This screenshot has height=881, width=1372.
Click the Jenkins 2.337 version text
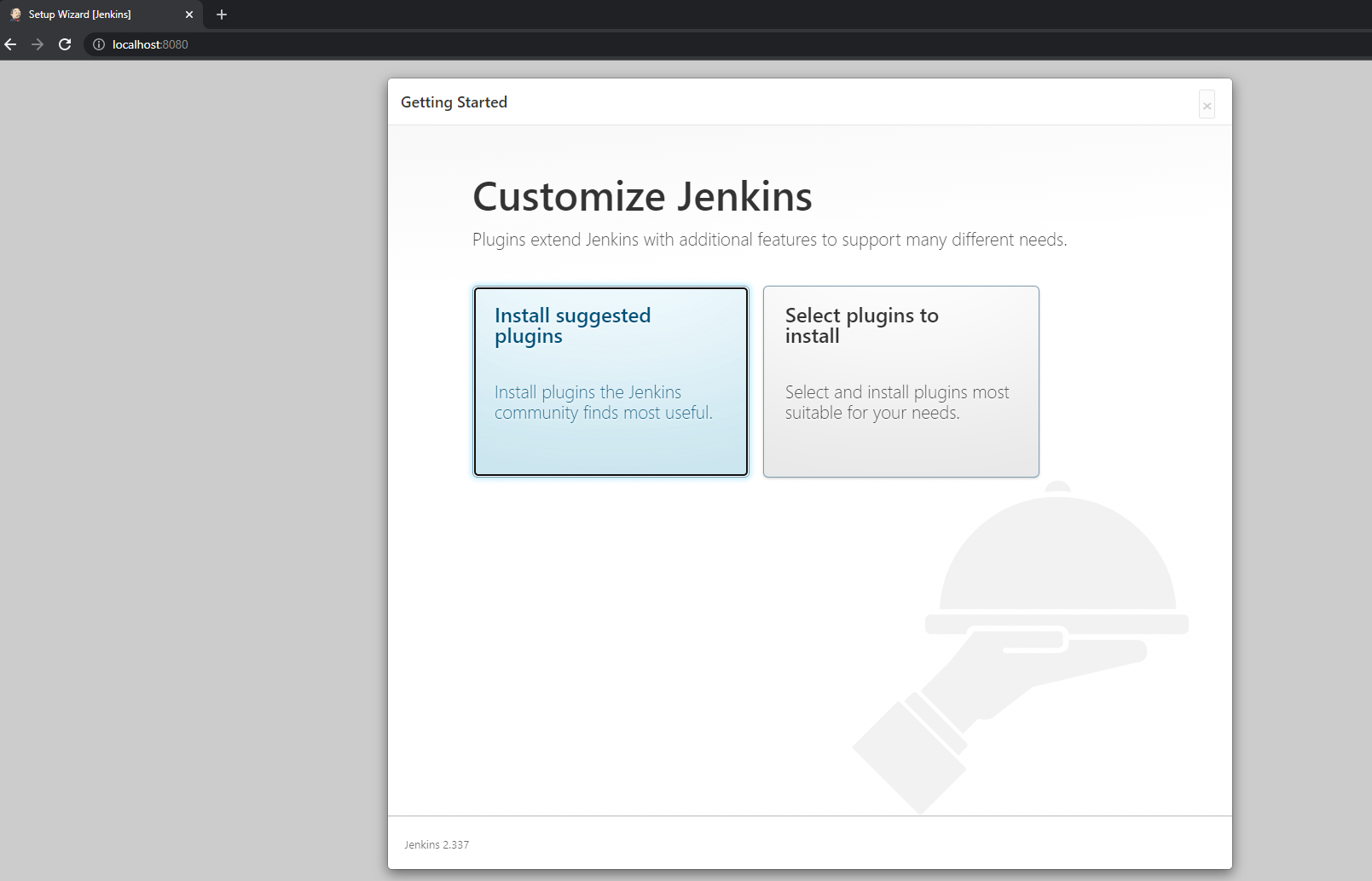point(436,844)
